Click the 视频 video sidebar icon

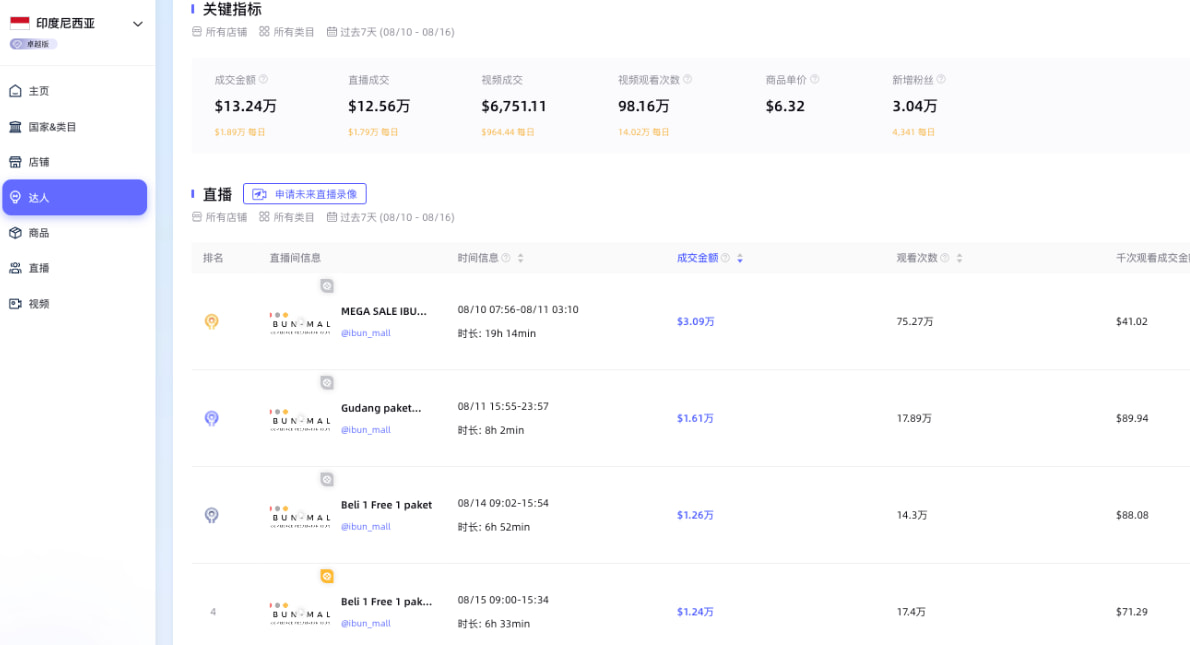click(x=15, y=304)
